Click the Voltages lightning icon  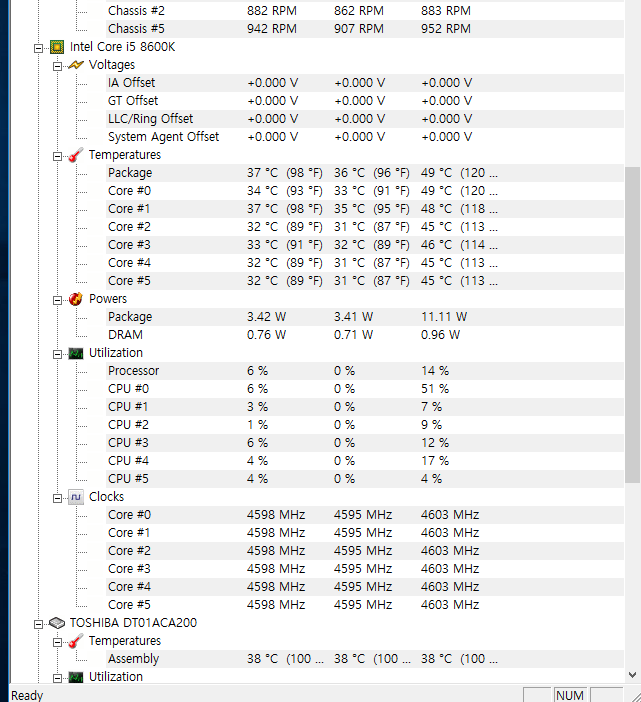[x=76, y=65]
